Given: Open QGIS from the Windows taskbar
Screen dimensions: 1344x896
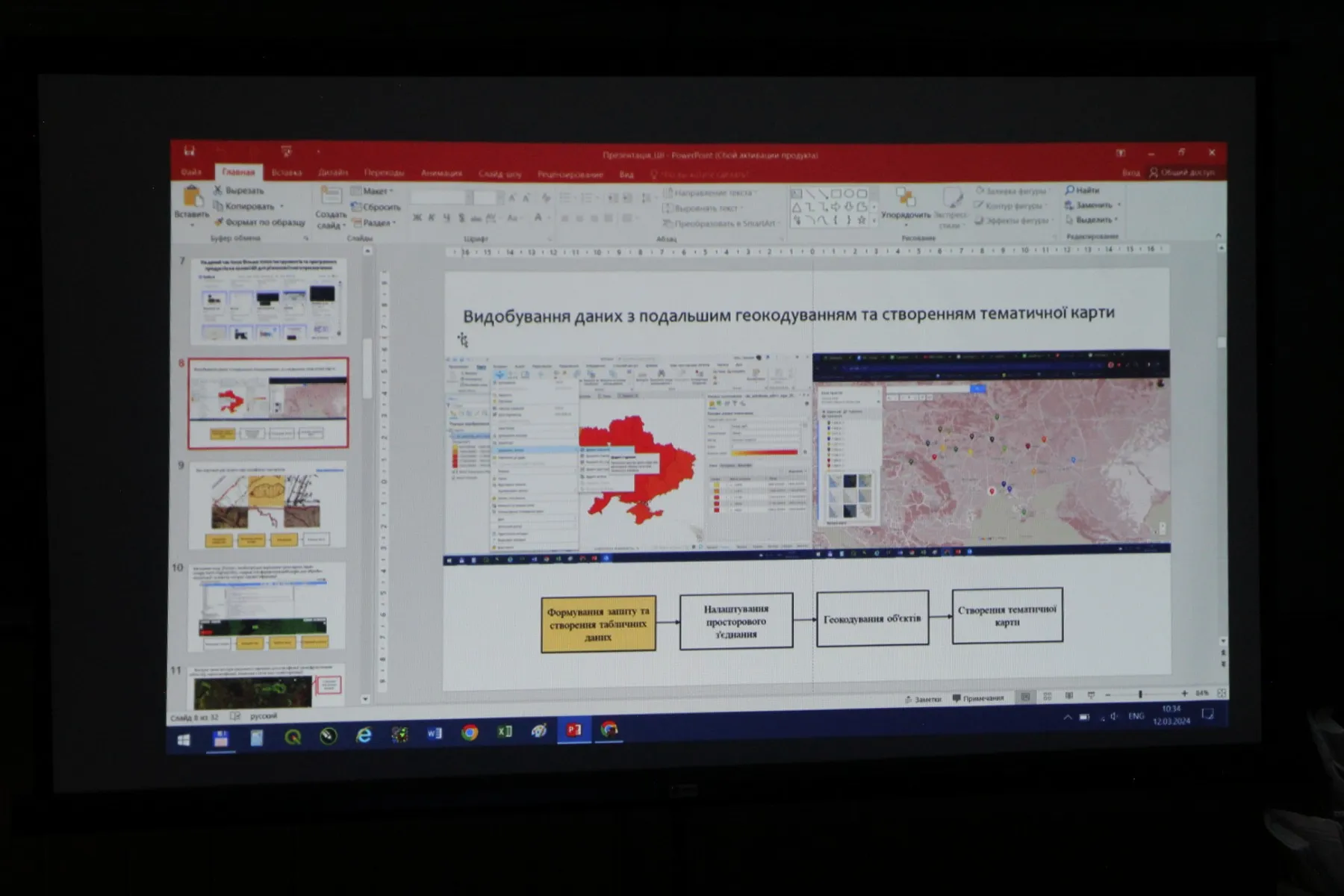Looking at the screenshot, I should (x=293, y=737).
